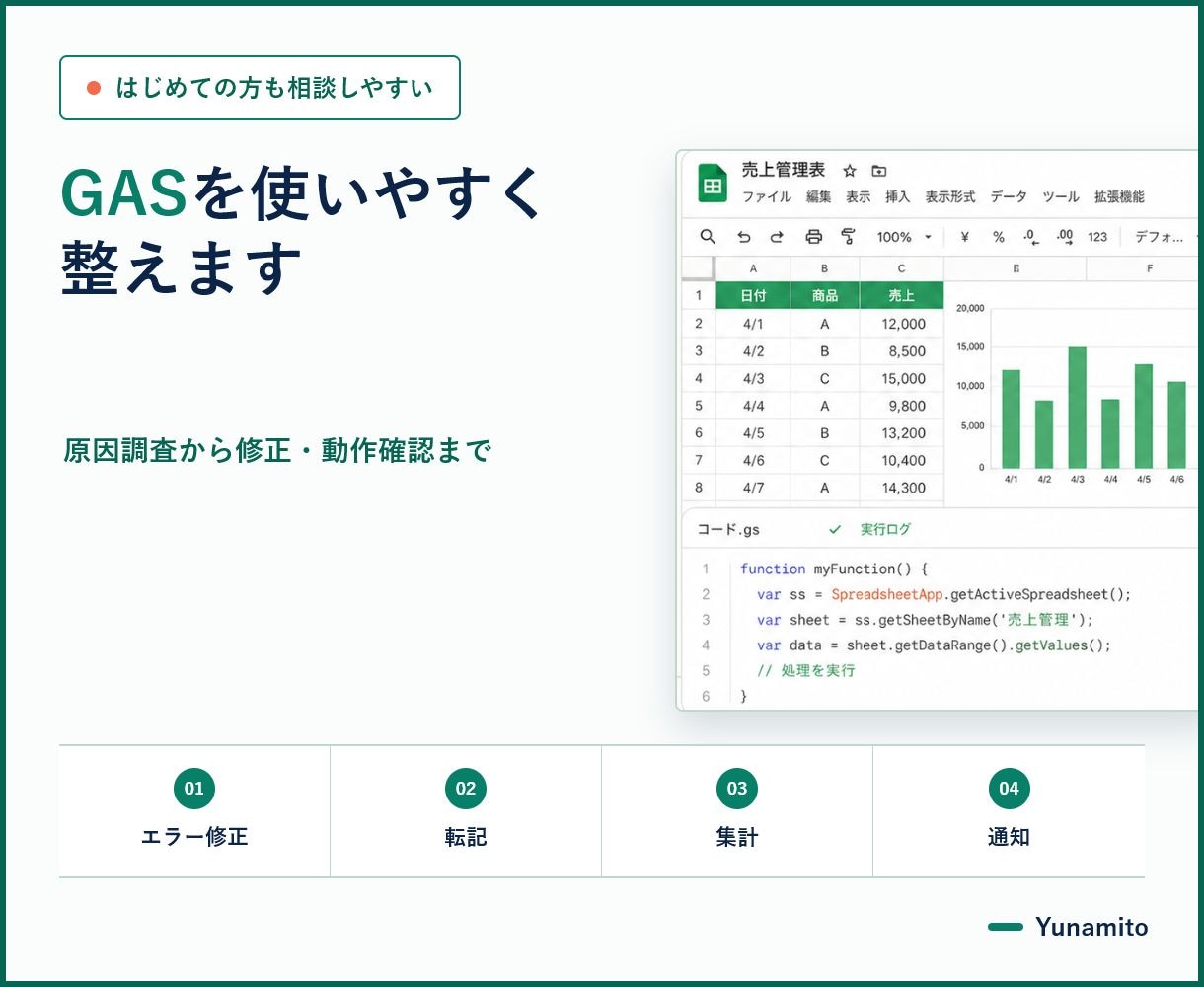The image size is (1204, 987).
Task: Select the column C header
Action: [901, 268]
